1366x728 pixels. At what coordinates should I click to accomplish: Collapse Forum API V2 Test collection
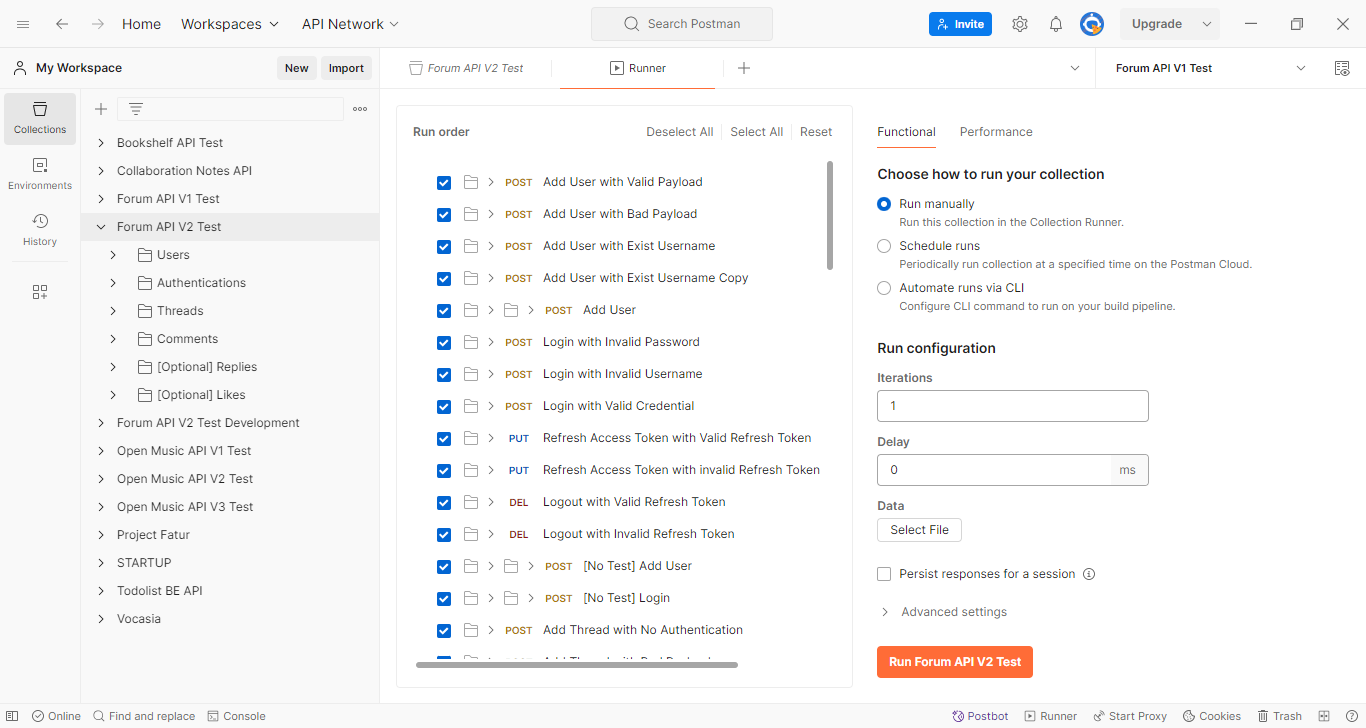(x=101, y=227)
